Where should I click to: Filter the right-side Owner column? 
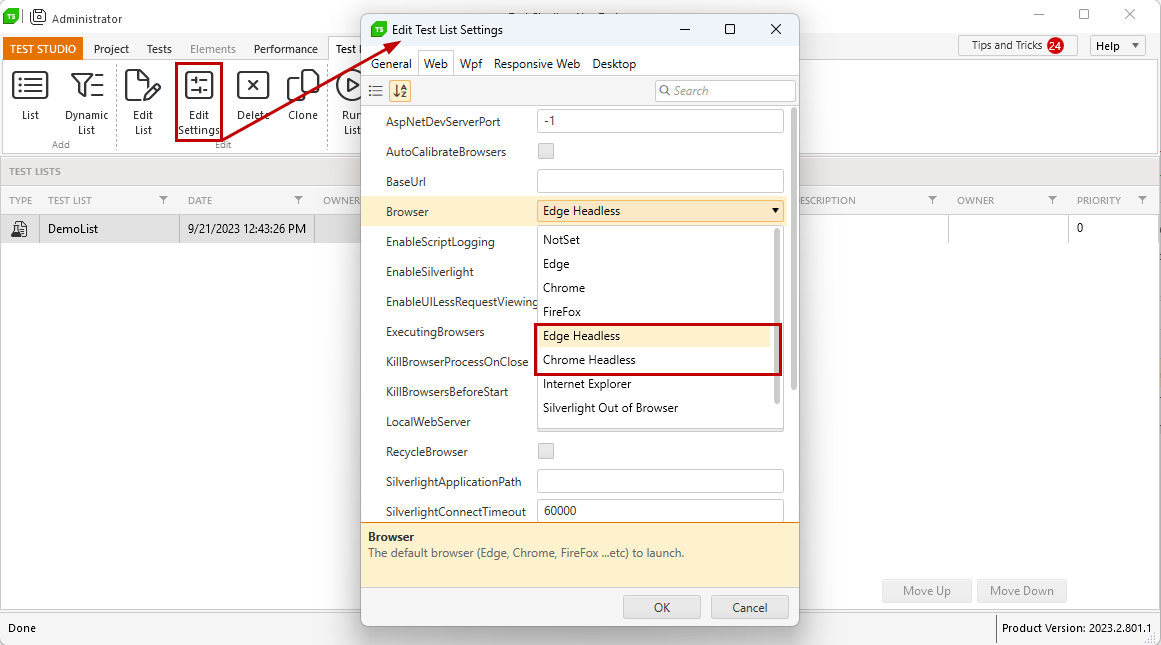click(1052, 200)
